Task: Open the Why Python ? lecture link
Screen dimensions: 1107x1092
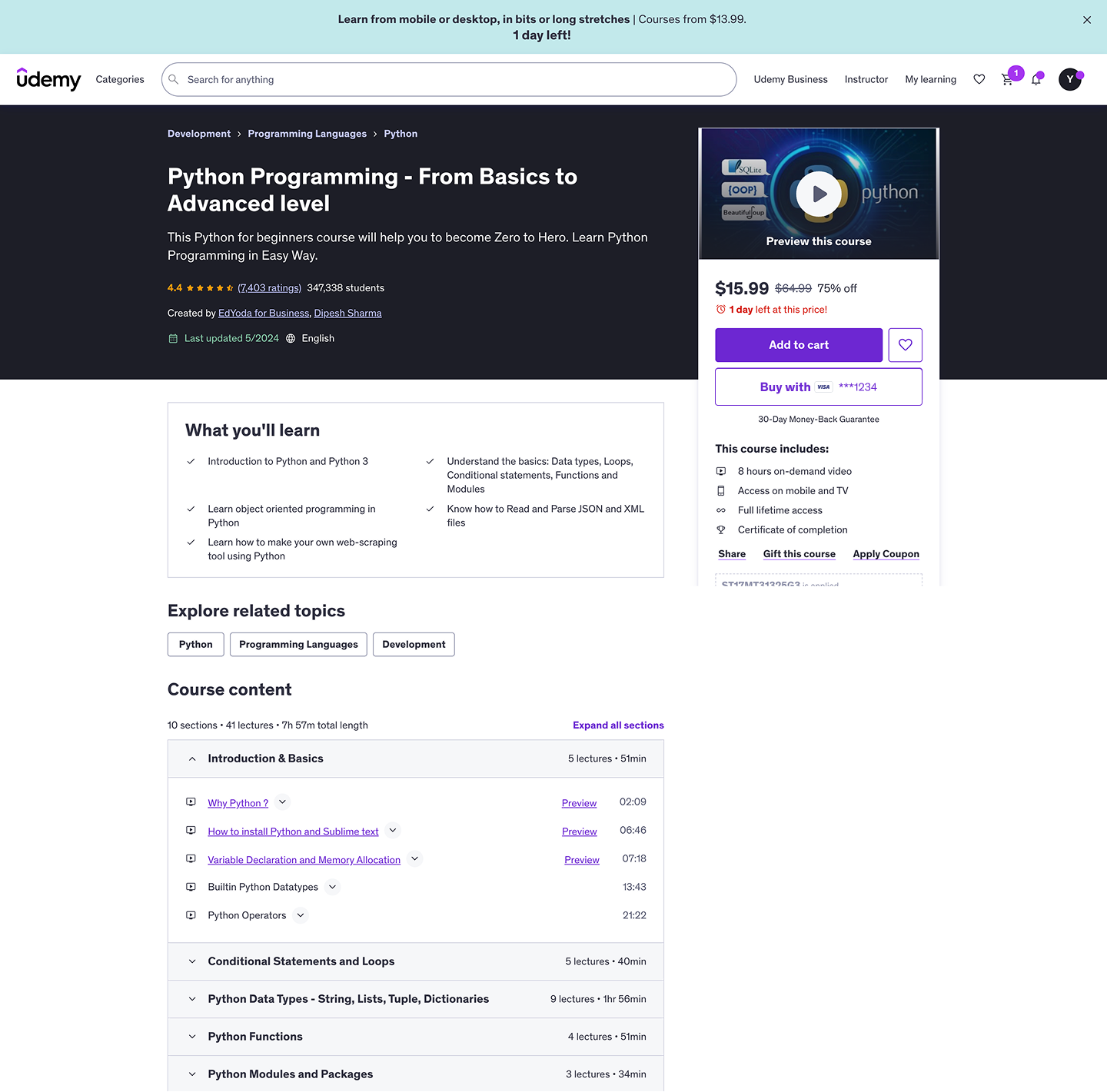Action: point(238,803)
